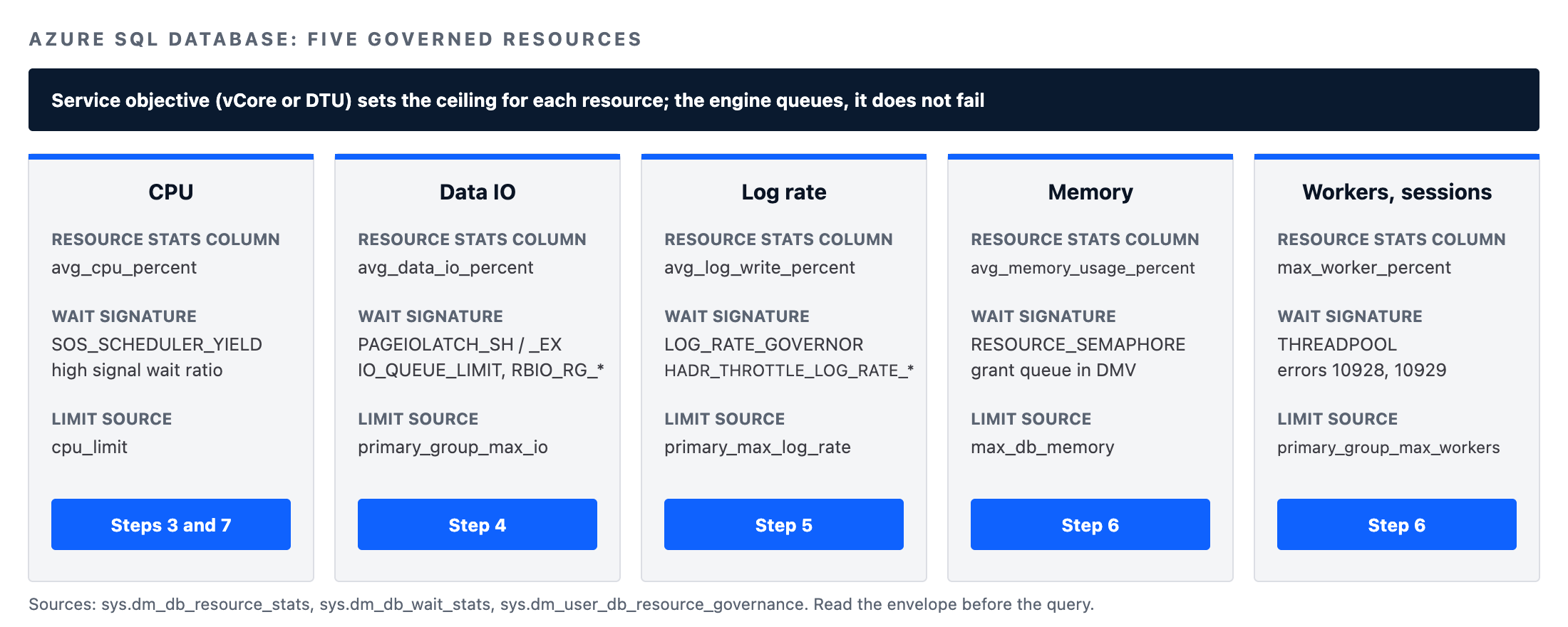
Task: Click the avg_data_io_percent value
Action: pos(445,268)
